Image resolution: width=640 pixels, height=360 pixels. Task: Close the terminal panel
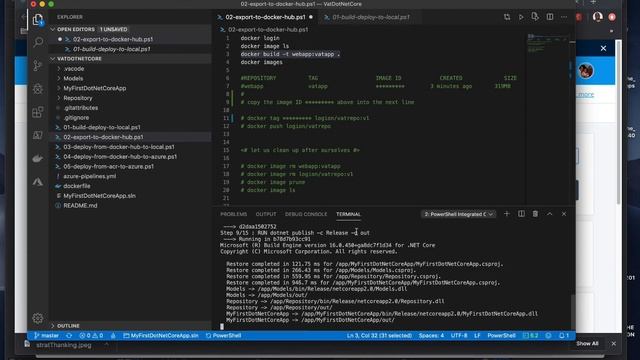point(564,214)
